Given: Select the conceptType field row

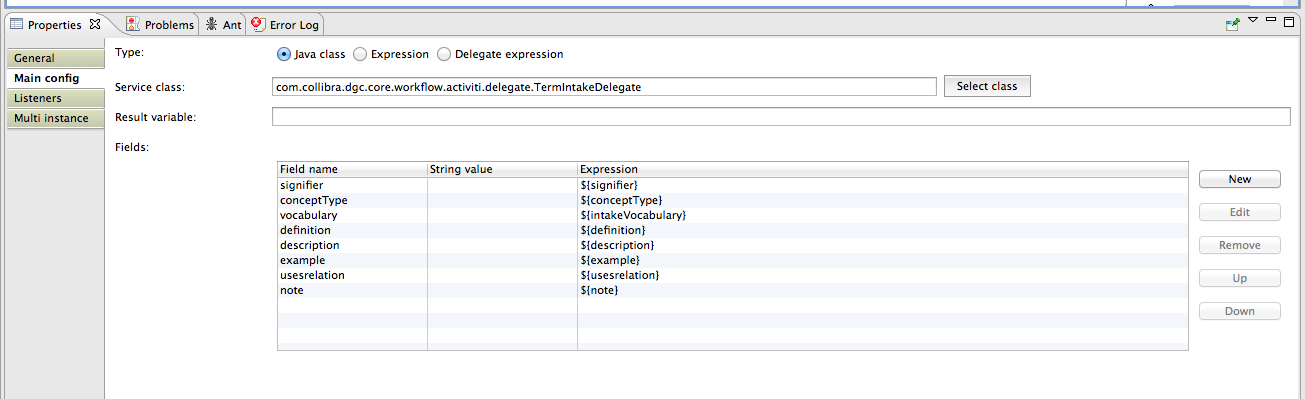Looking at the screenshot, I should (x=733, y=200).
